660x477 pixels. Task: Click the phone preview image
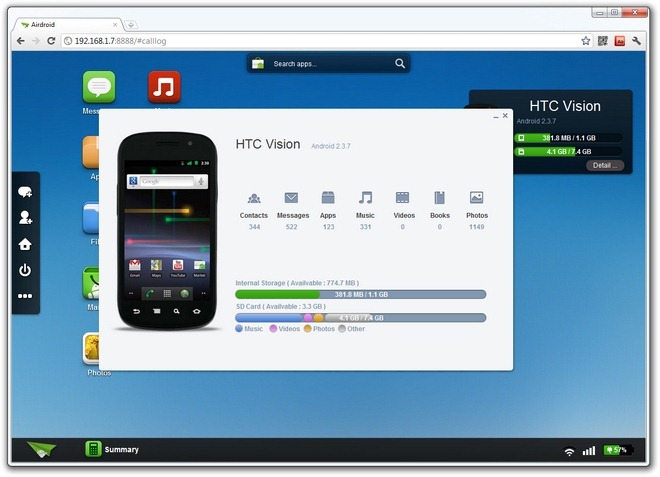[168, 231]
